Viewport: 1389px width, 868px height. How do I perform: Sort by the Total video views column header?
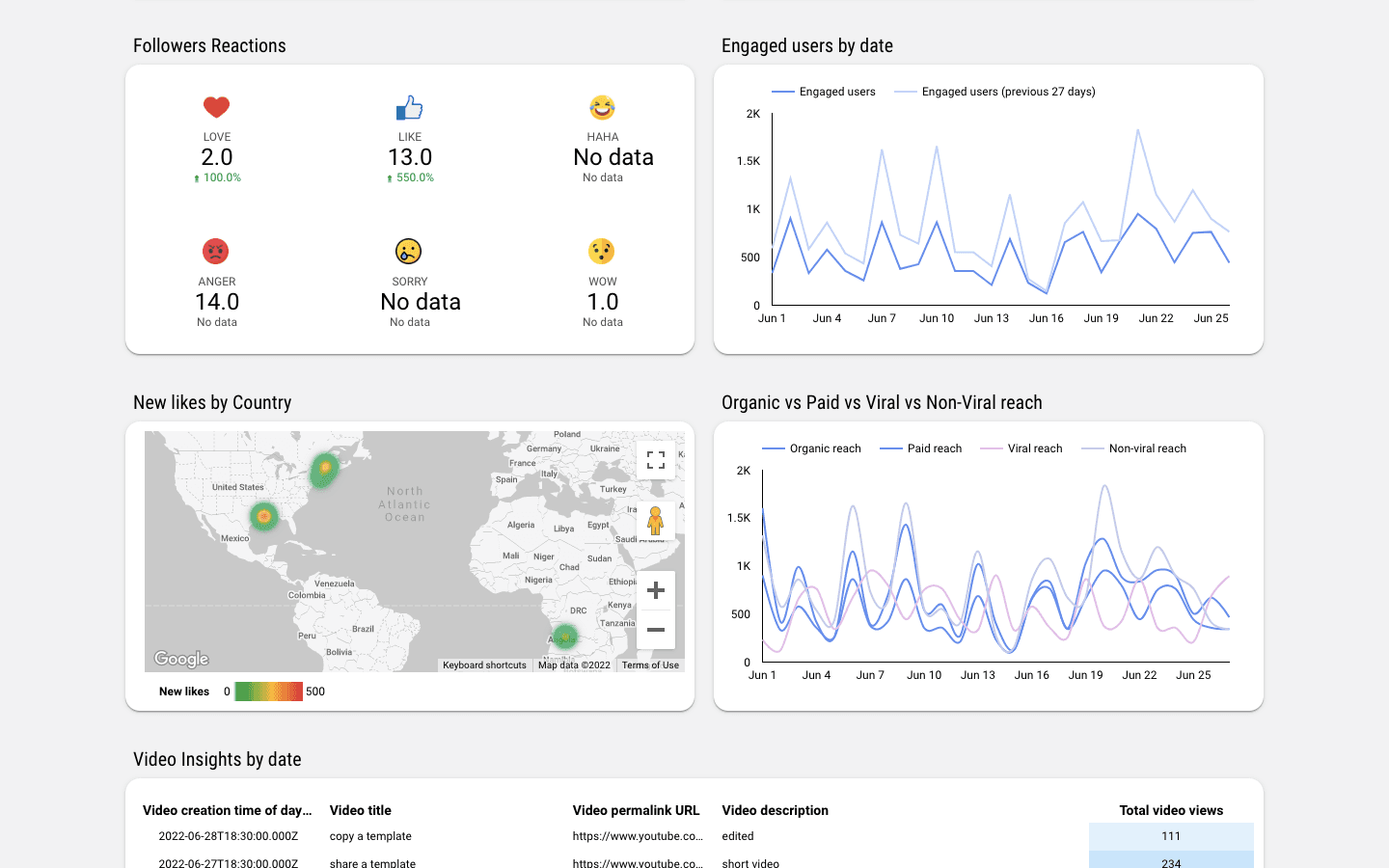coord(1172,810)
